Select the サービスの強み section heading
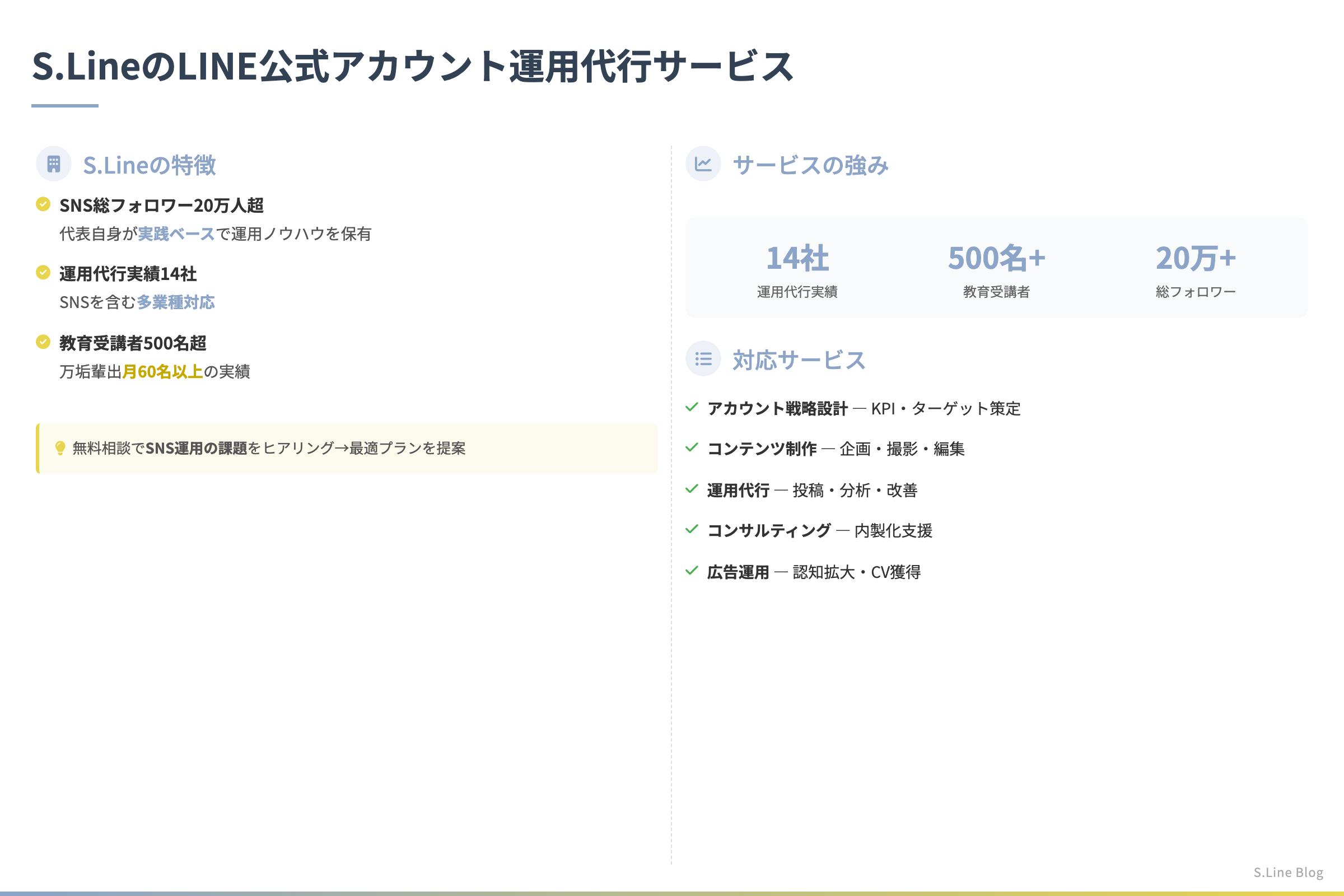The image size is (1344, 896). pyautogui.click(x=810, y=165)
